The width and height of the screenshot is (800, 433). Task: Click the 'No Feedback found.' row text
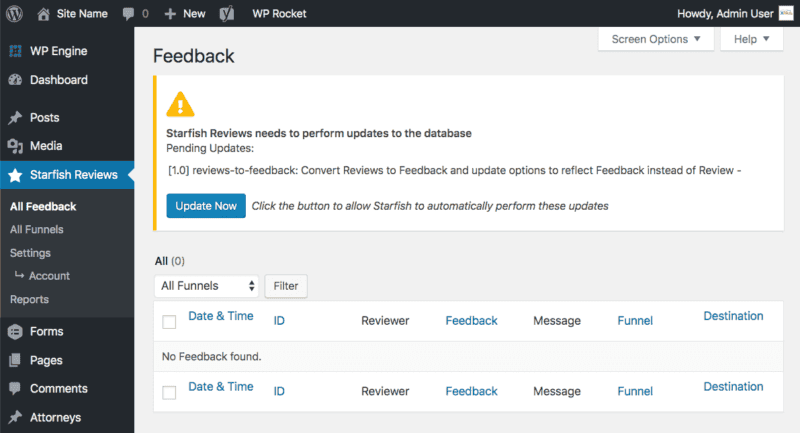(211, 356)
